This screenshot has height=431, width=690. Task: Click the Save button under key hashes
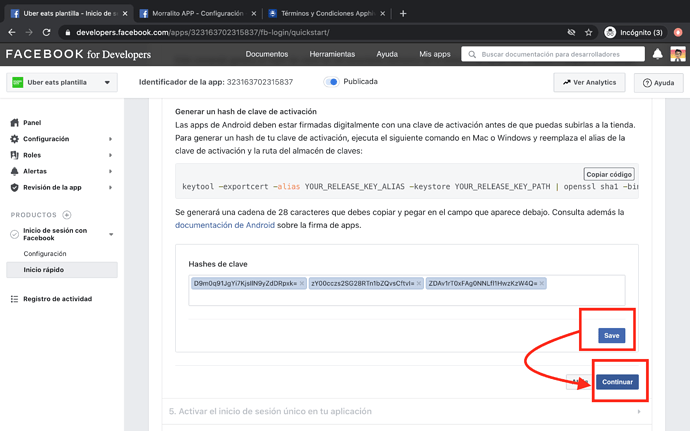point(611,335)
